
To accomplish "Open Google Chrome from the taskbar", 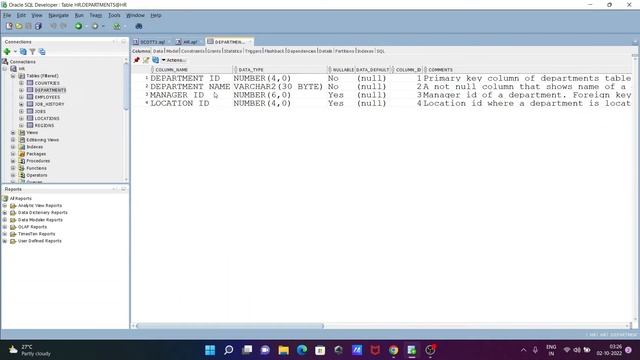I will click(x=393, y=350).
